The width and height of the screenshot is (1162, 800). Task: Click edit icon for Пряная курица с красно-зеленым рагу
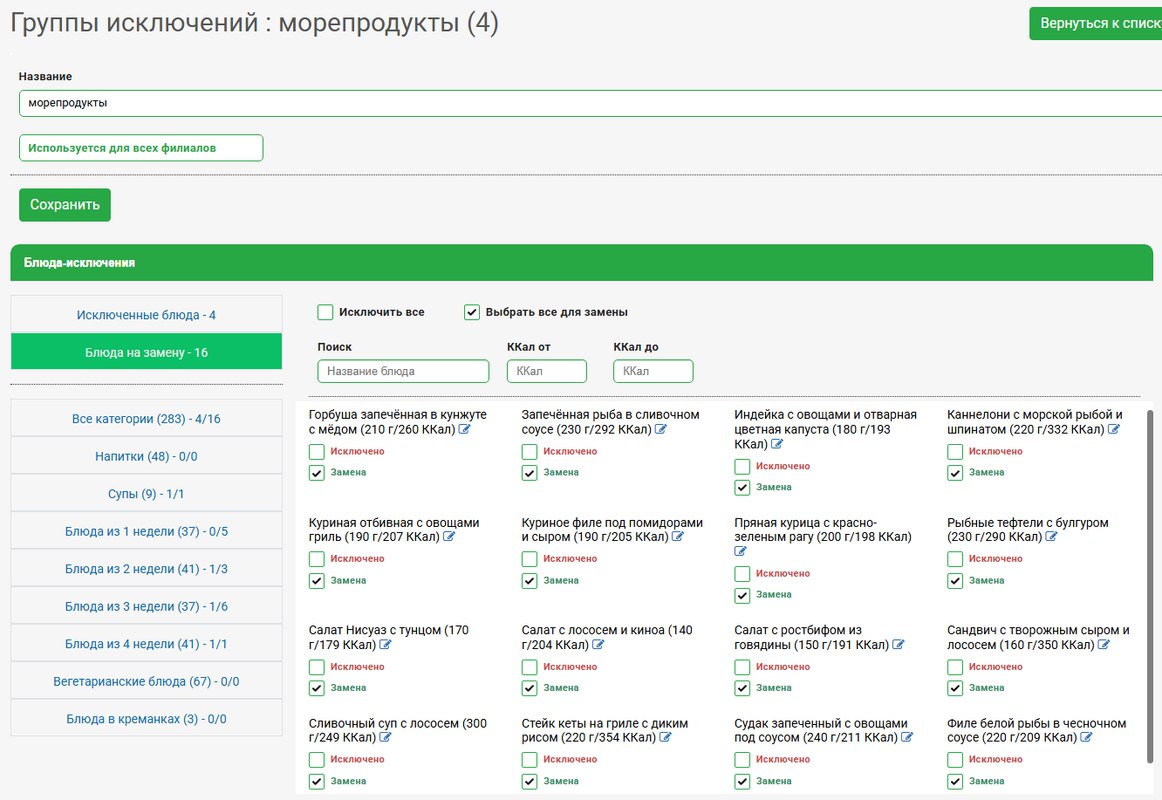(x=741, y=552)
